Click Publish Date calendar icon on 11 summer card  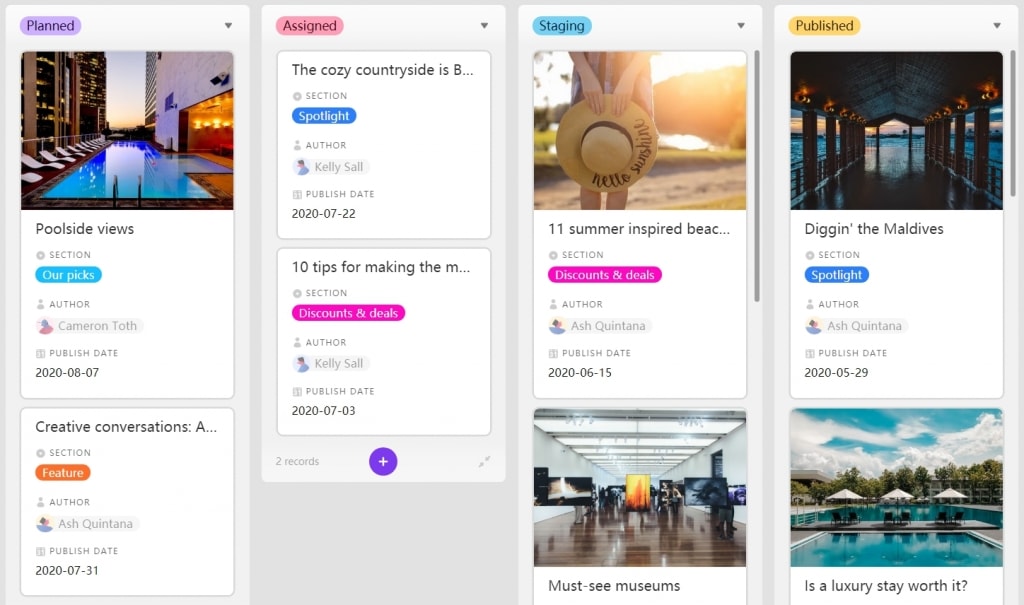point(553,353)
